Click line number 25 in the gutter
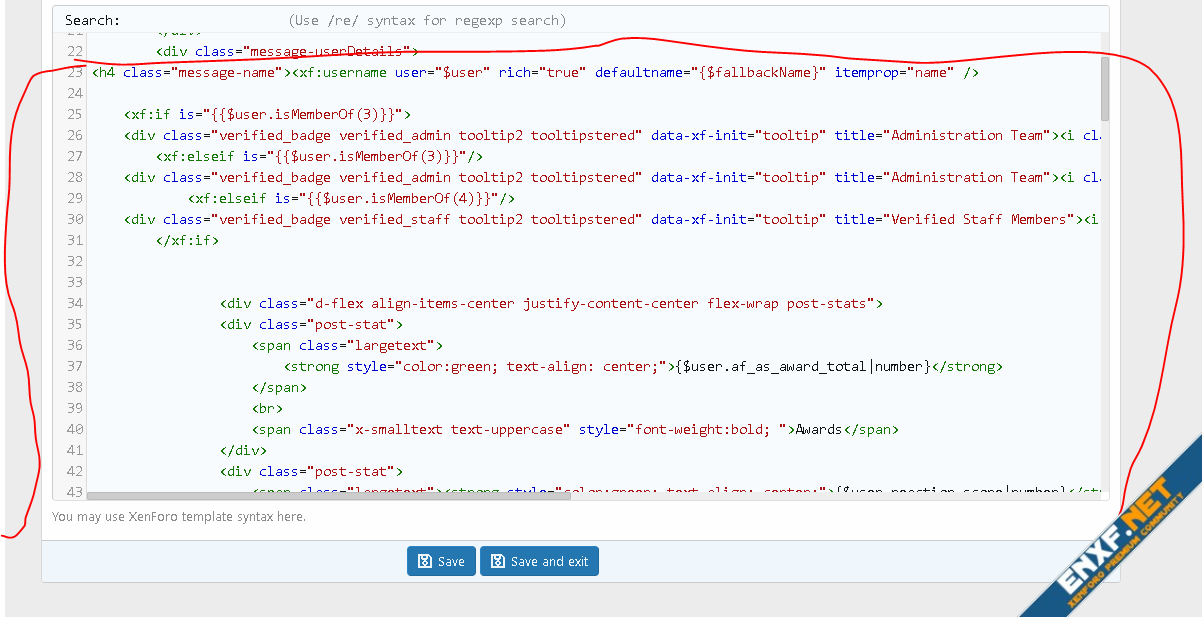The image size is (1202, 617). 75,114
